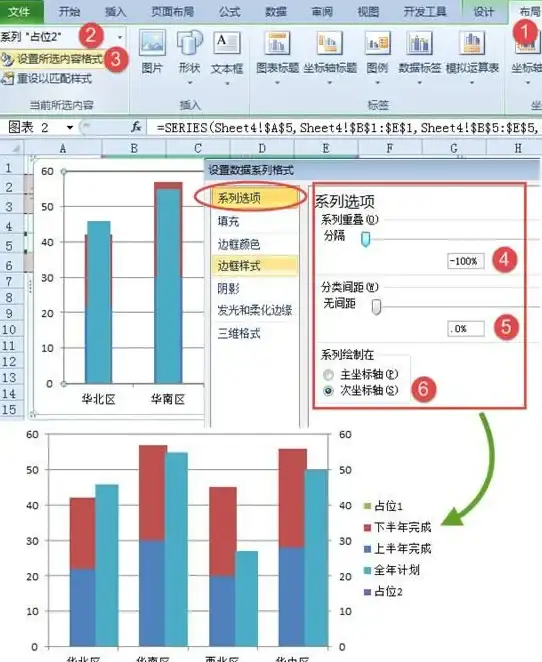Select the 主坐标轴 radio button
542x662 pixels.
click(x=328, y=374)
